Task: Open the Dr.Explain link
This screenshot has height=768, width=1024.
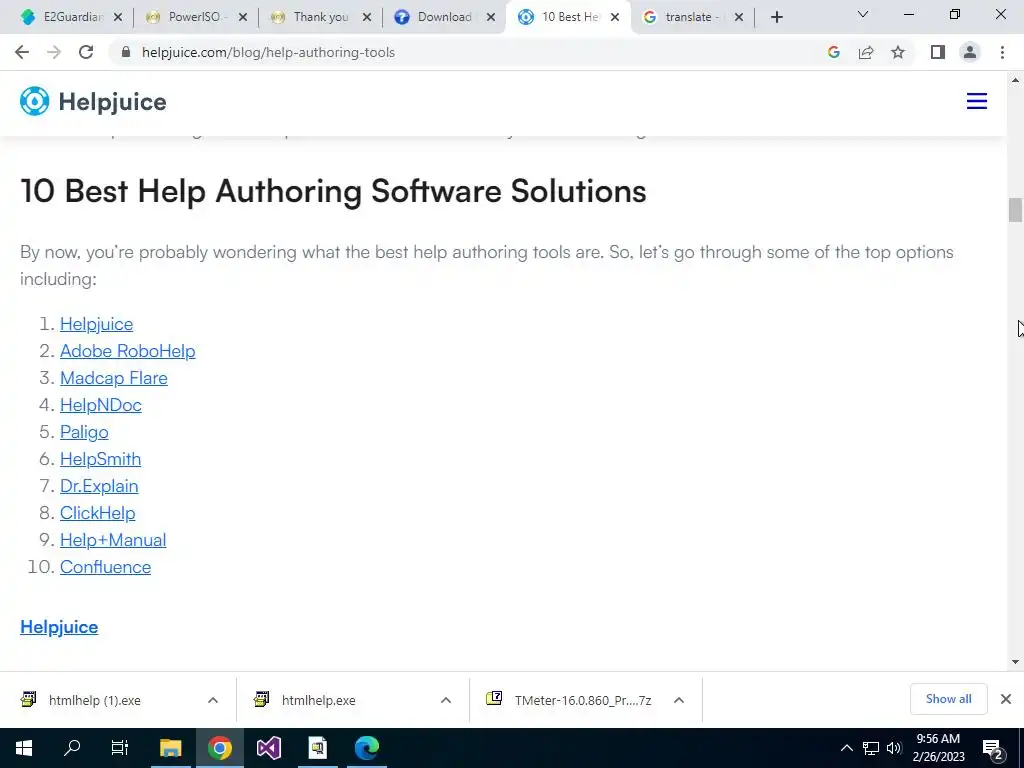Action: pos(99,486)
